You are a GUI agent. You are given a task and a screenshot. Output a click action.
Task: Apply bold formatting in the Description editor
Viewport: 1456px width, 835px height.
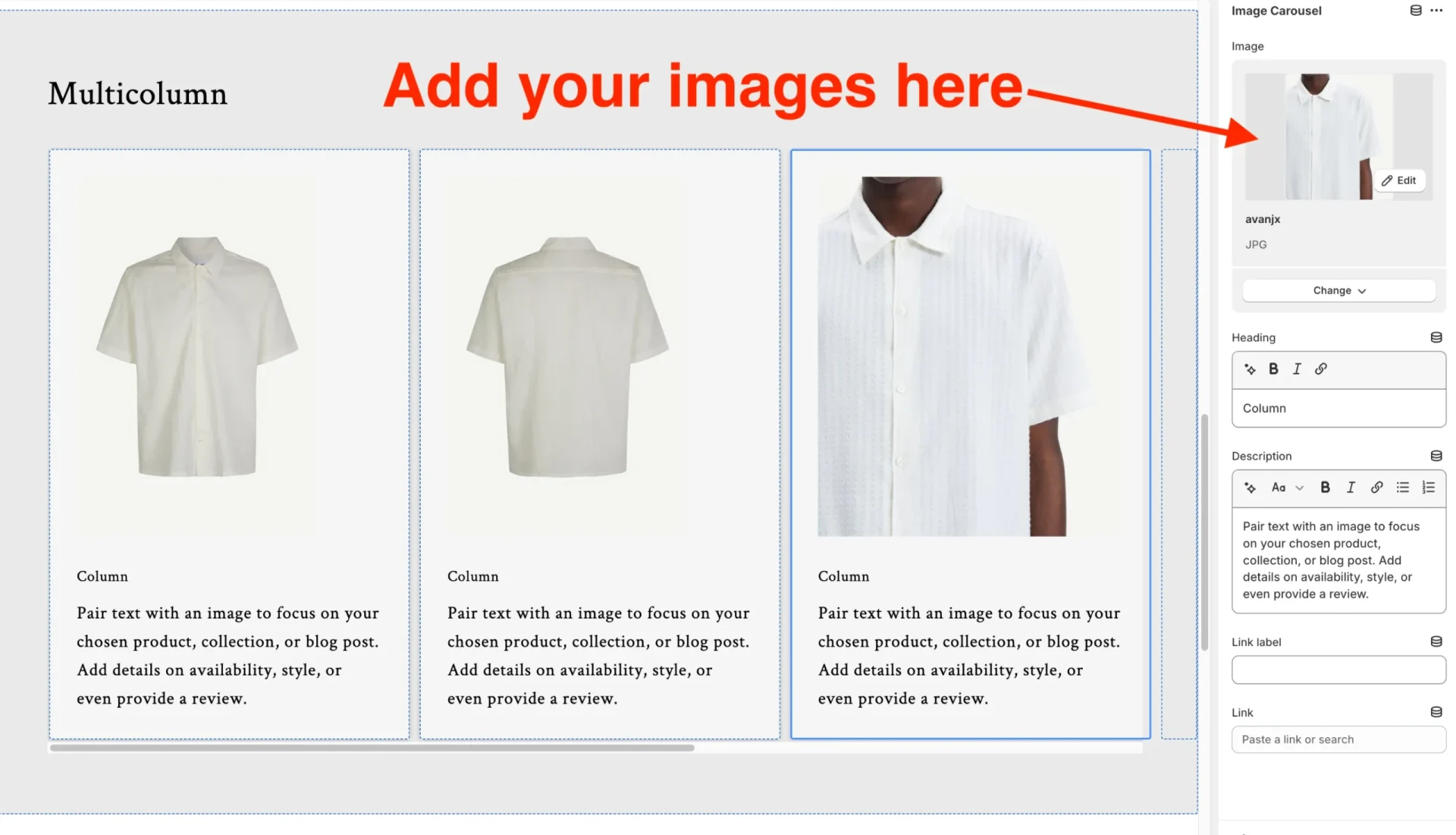tap(1325, 488)
